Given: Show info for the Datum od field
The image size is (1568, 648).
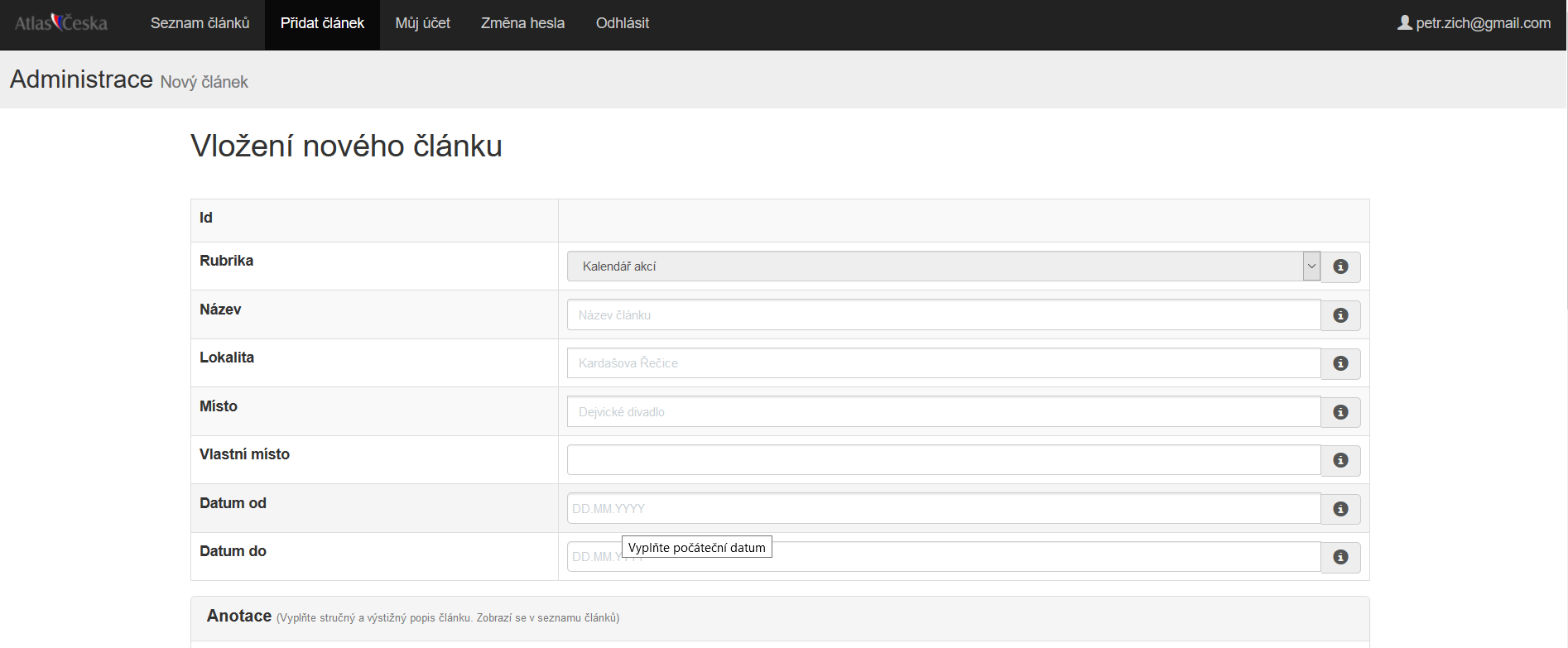Looking at the screenshot, I should click(1340, 509).
